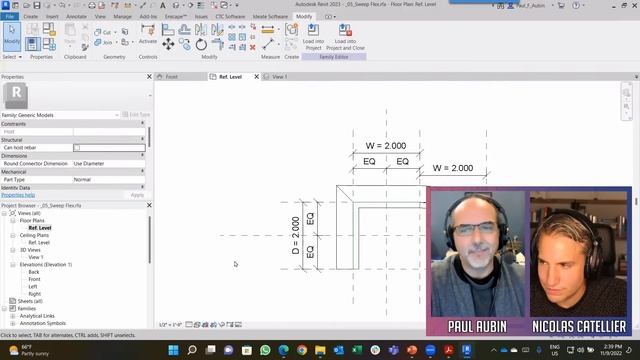Open Google Chrome from the taskbar
This screenshot has width=640, height=360.
tap(302, 350)
